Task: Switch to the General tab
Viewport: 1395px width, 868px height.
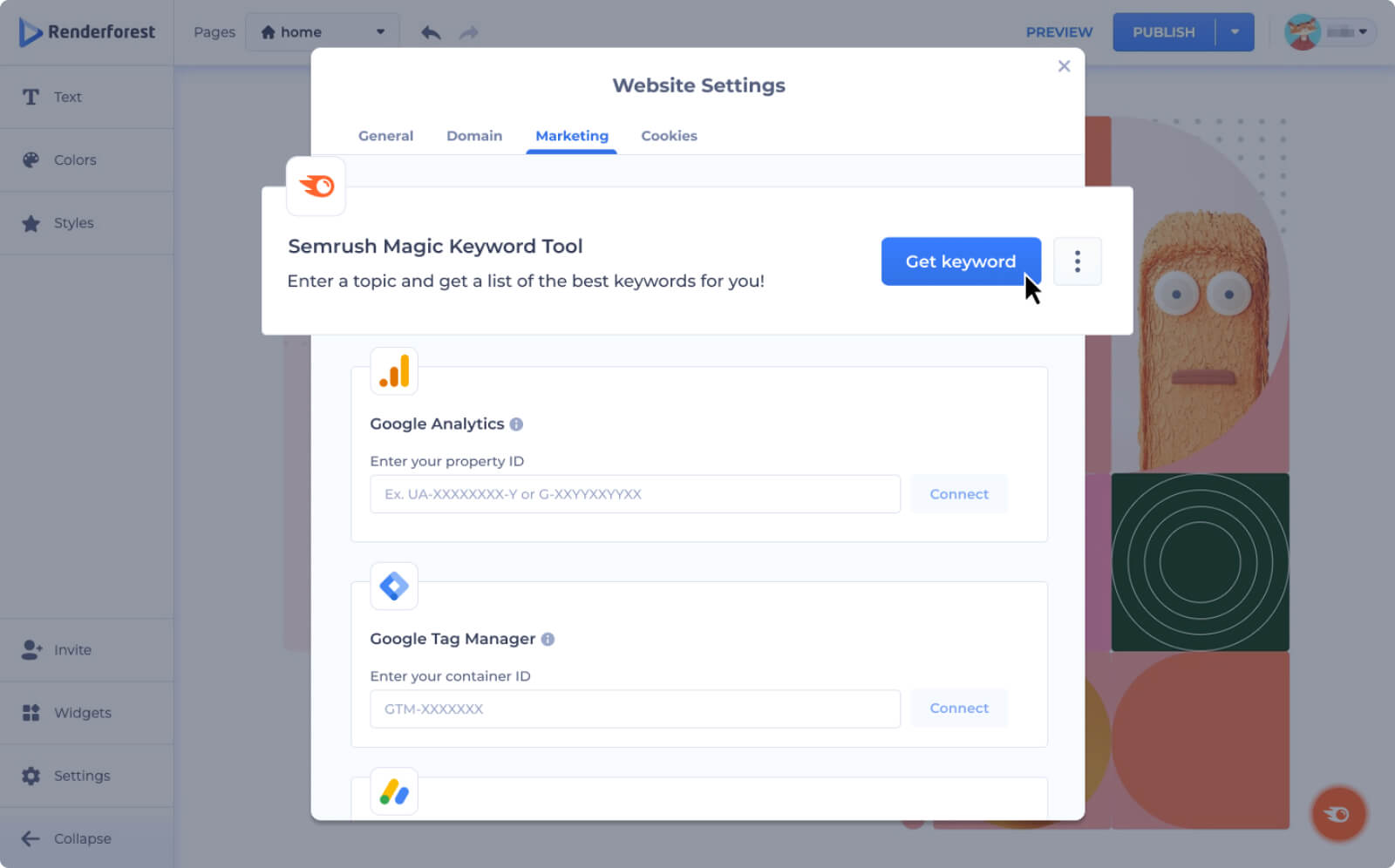Action: (x=385, y=136)
